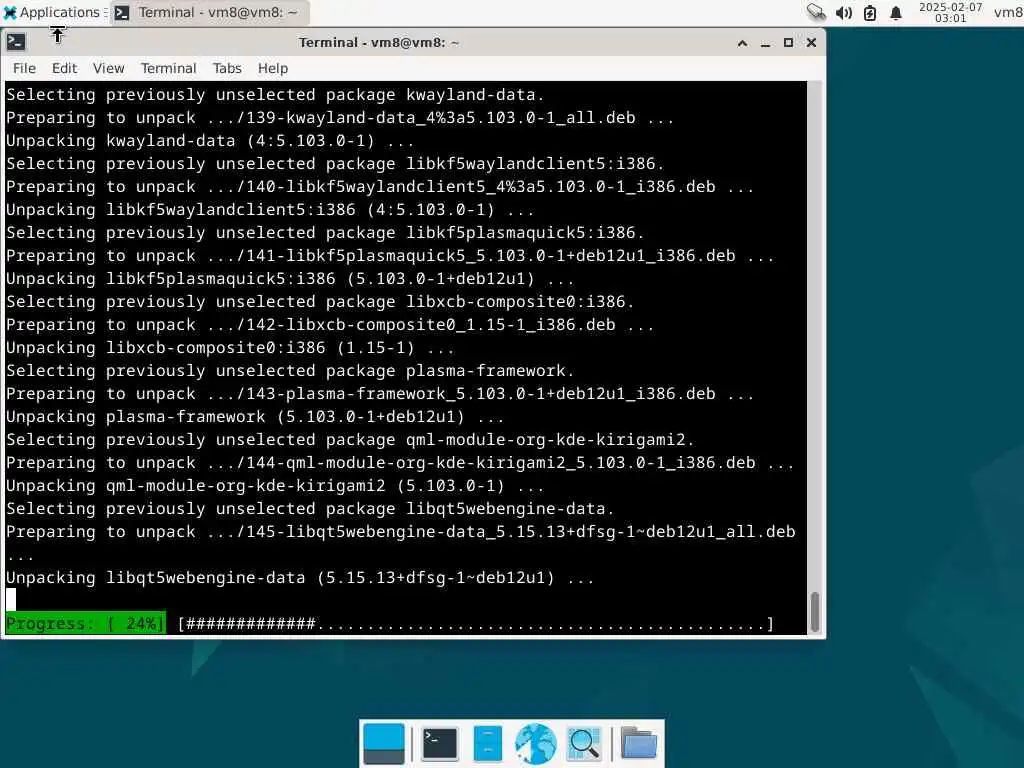Click text 'libxcb-composite0:i386 (1.15-1)'
This screenshot has height=768, width=1024.
point(260,347)
